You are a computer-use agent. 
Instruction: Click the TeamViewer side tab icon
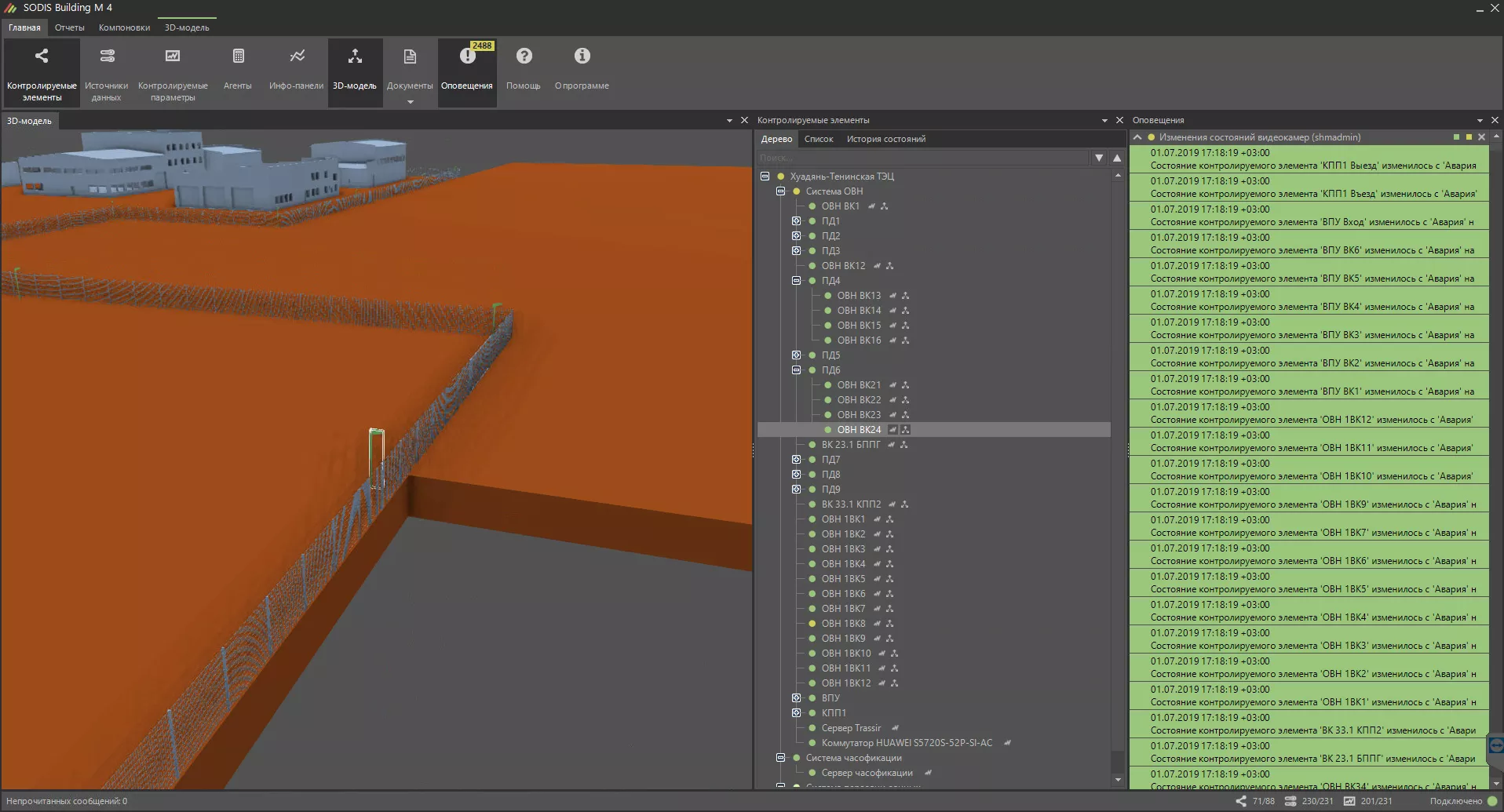tap(1495, 745)
